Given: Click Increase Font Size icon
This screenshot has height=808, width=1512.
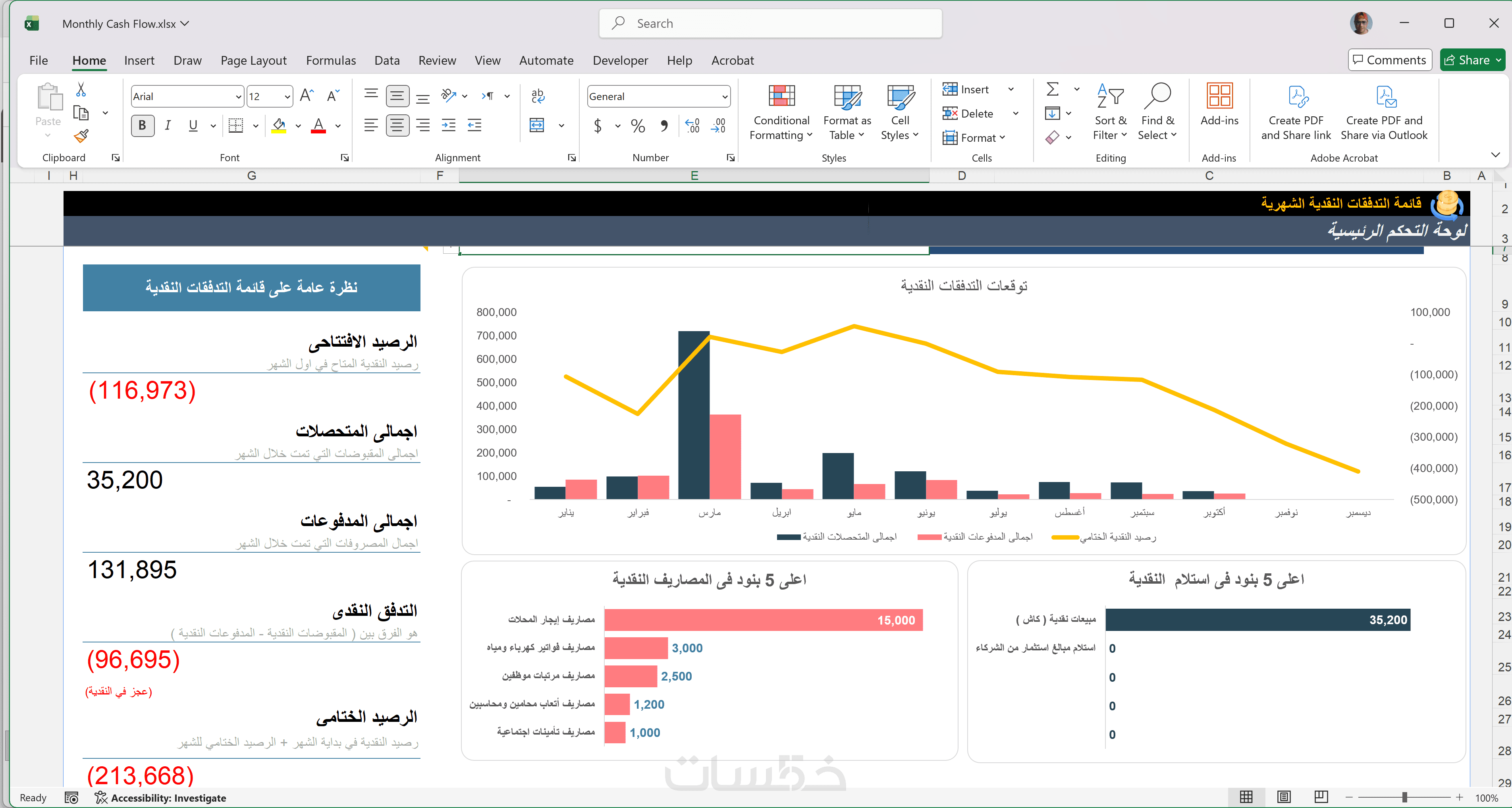Looking at the screenshot, I should (307, 96).
